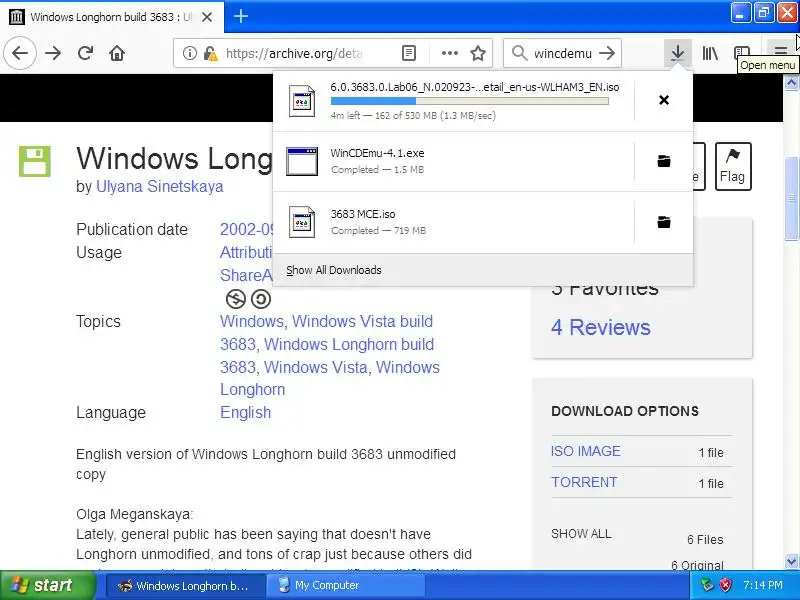This screenshot has height=600, width=800.
Task: Switch to My Computer taskbar window
Action: point(345,585)
